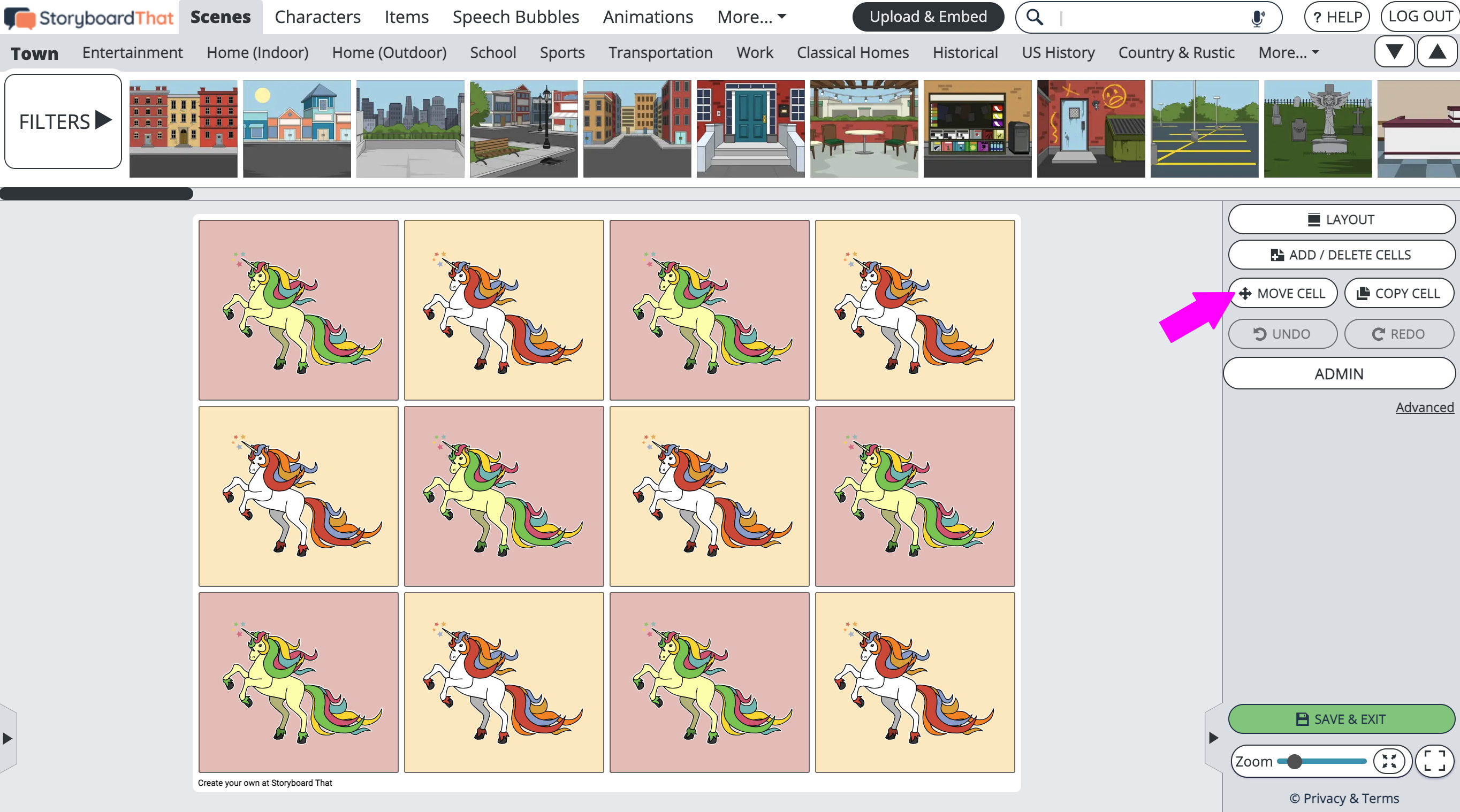Click the Upload & Embed button
The height and width of the screenshot is (812, 1460).
[928, 17]
